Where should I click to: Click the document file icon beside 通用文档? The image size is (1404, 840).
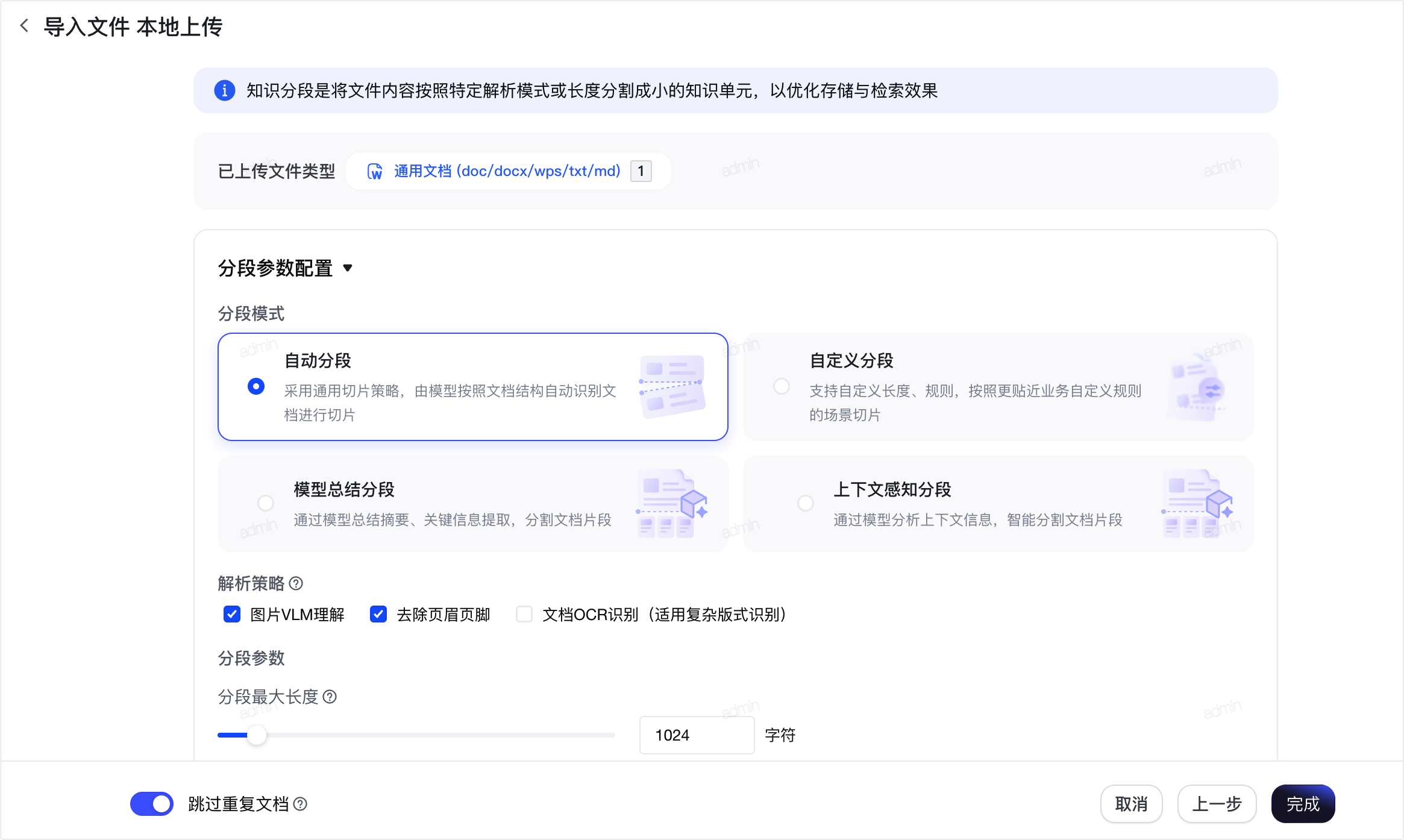click(375, 171)
